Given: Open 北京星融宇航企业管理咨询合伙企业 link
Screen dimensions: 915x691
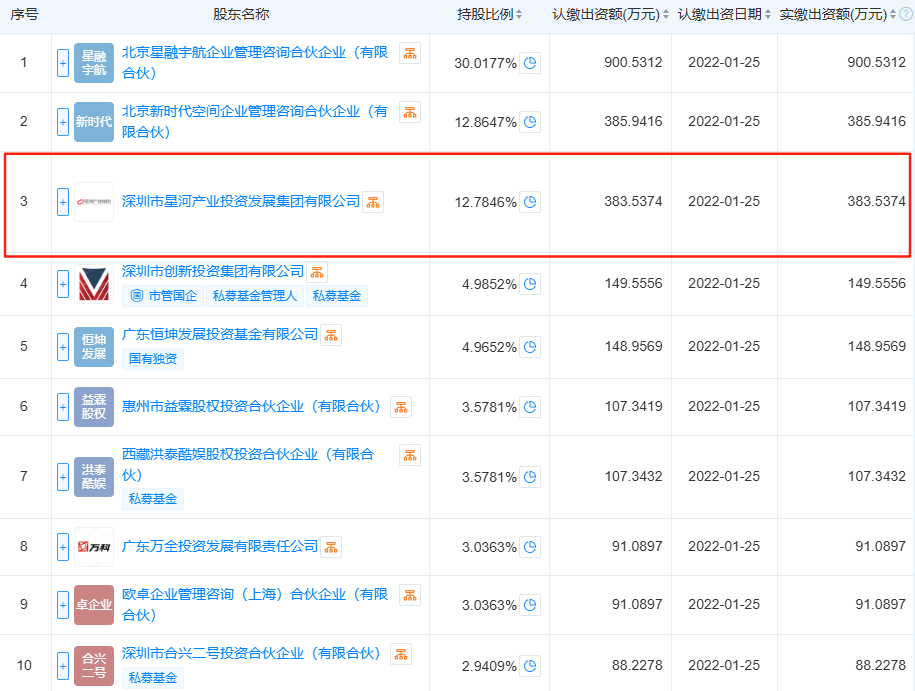Looking at the screenshot, I should (255, 63).
